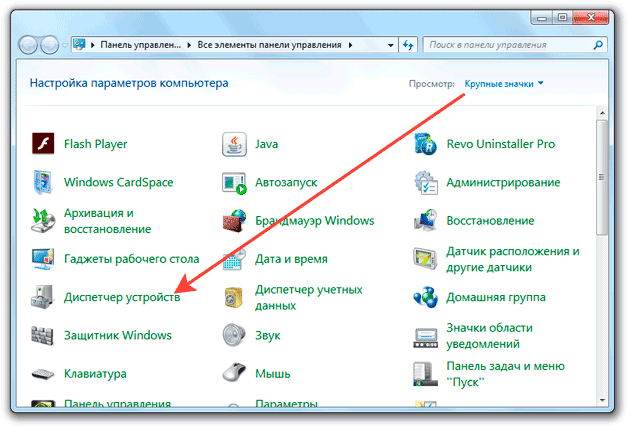Open the Панель задач и меню Пуск icon
This screenshot has height=427, width=628.
[x=425, y=374]
